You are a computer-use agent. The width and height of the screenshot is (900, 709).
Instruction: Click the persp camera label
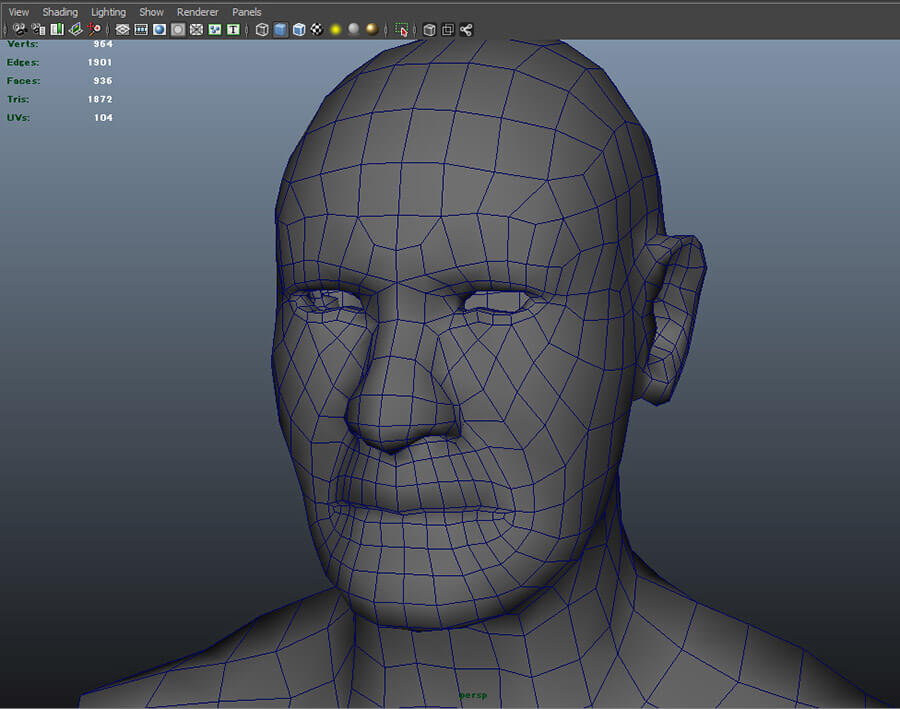pyautogui.click(x=473, y=695)
